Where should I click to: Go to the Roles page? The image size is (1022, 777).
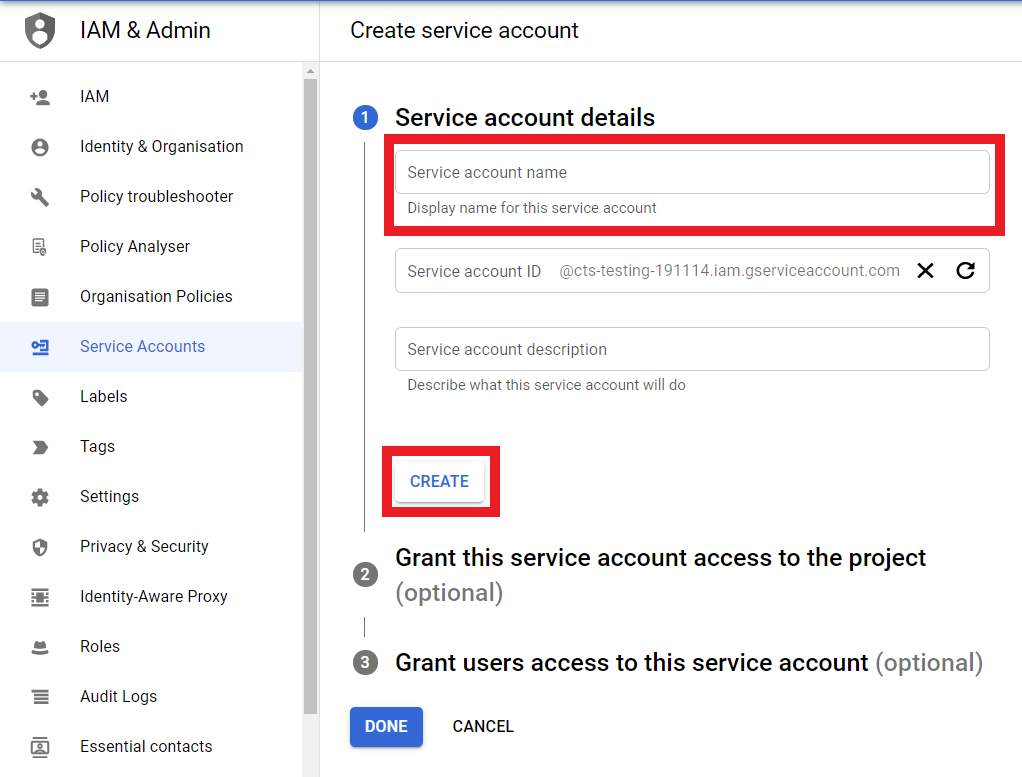[151, 647]
